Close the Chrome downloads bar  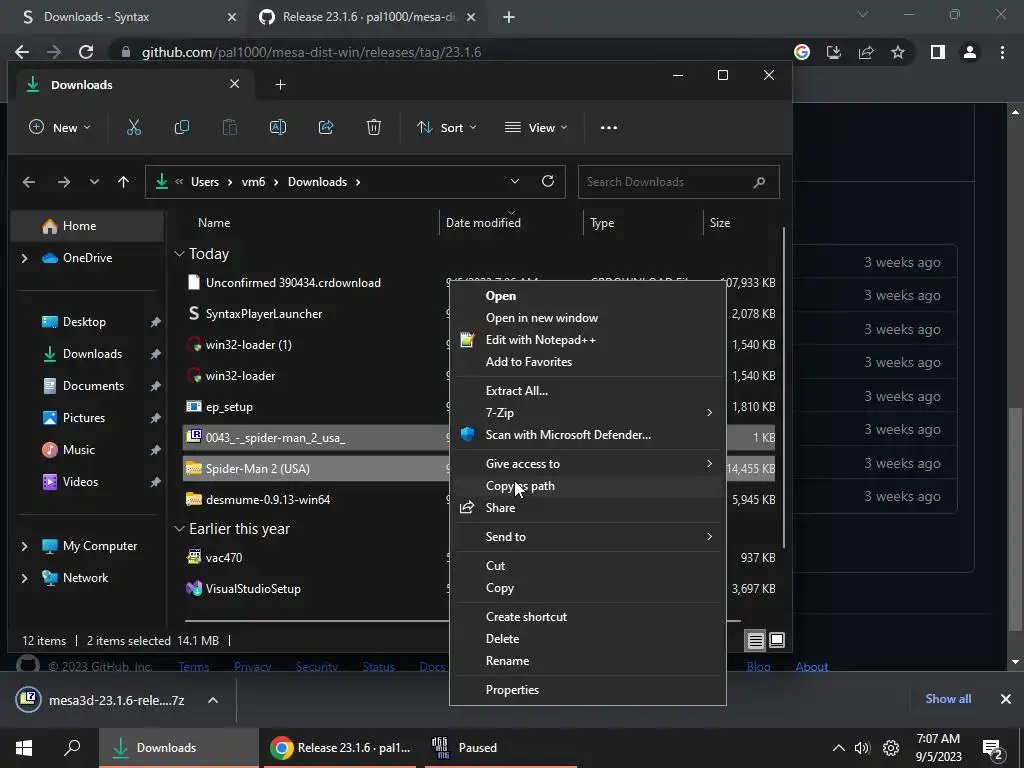tap(1006, 699)
